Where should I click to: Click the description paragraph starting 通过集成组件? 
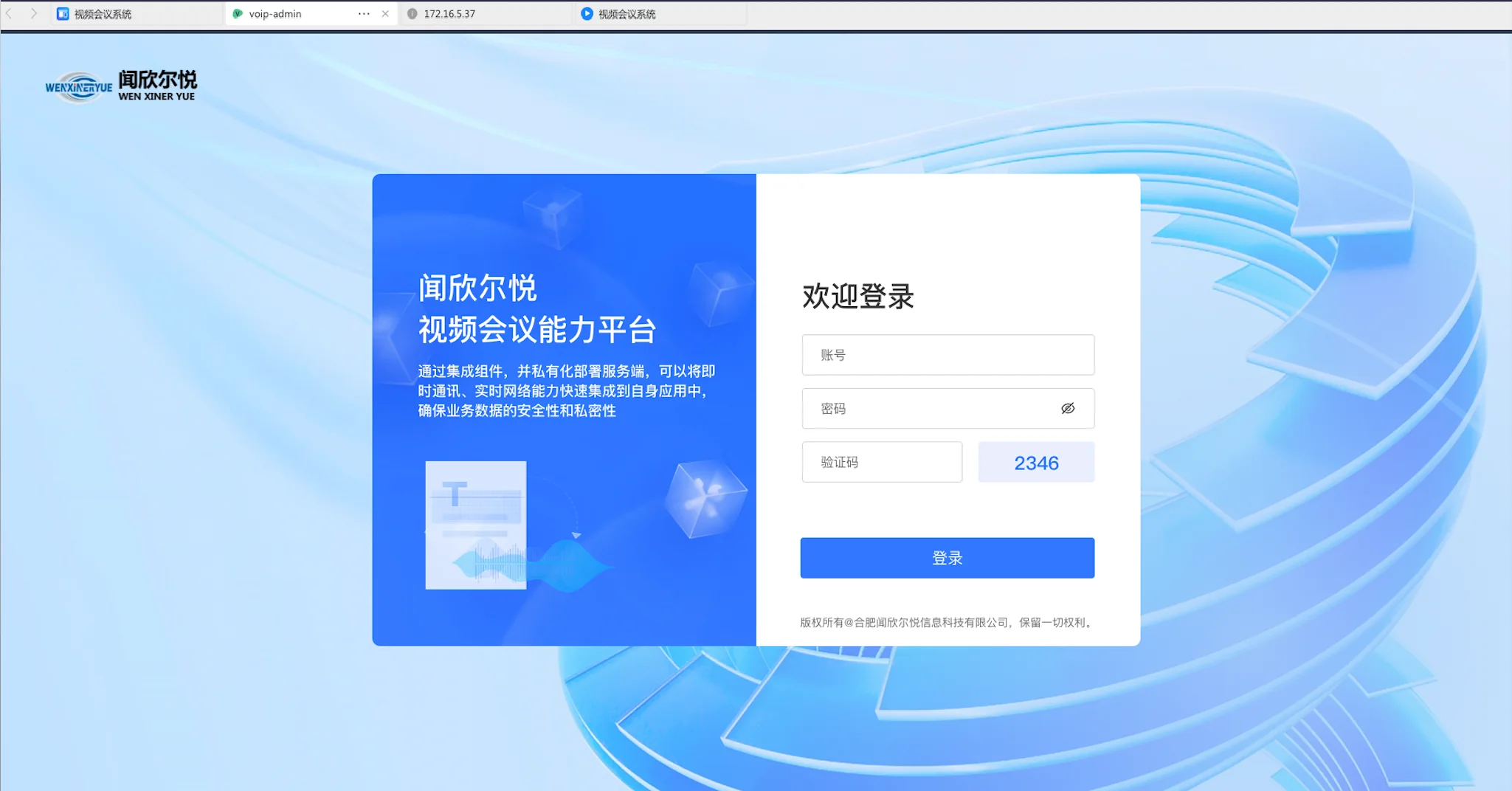click(x=567, y=390)
